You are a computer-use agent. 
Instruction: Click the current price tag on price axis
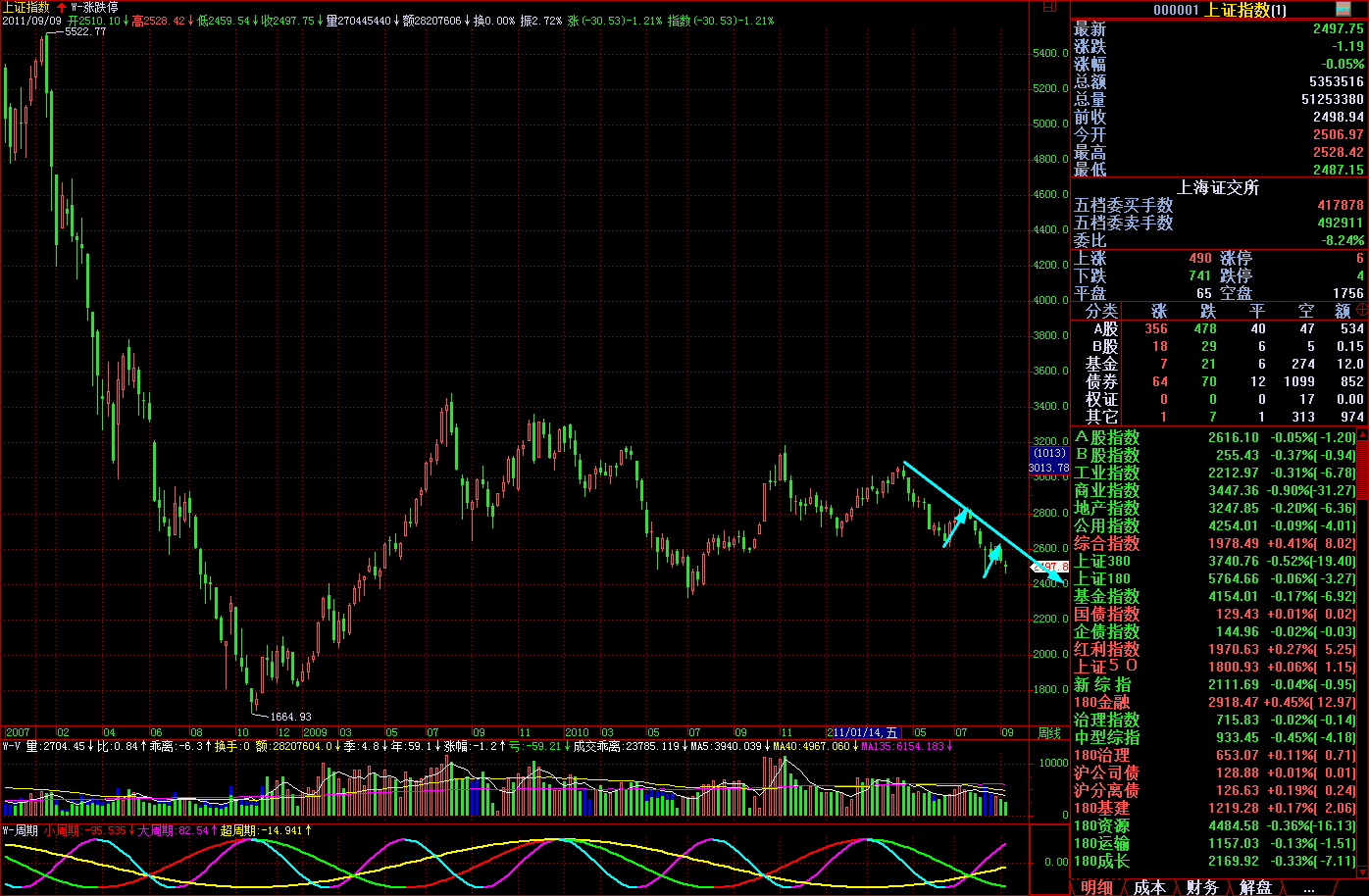(1049, 567)
